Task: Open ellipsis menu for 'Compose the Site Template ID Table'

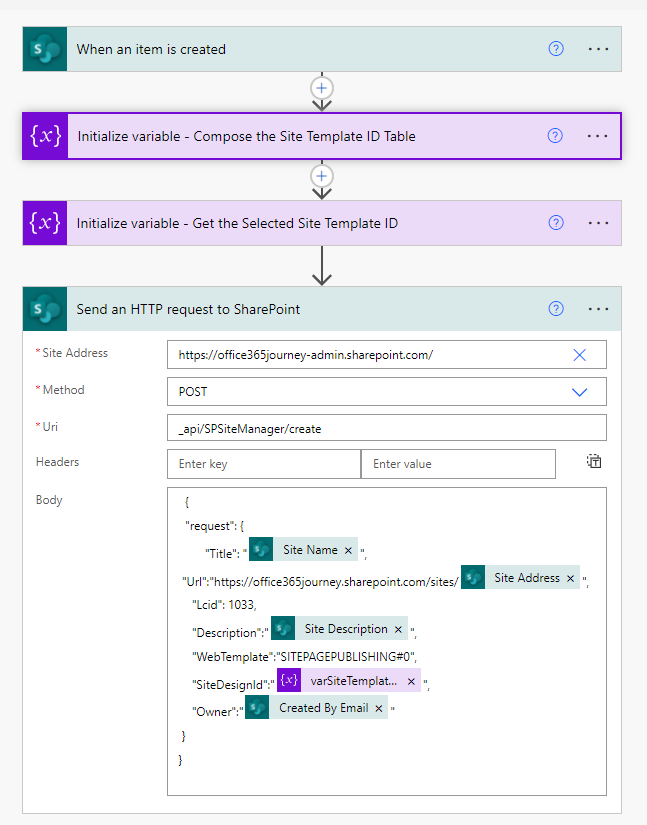Action: coord(598,136)
